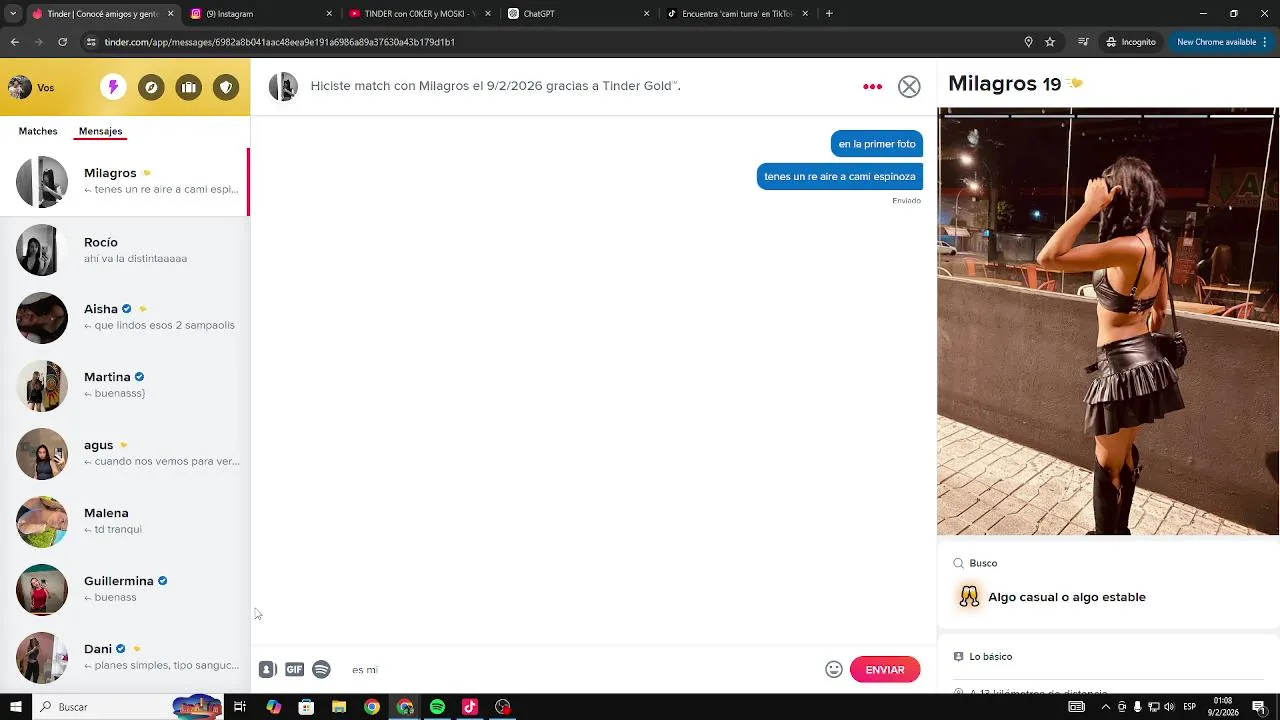Open the taskbar clock and date
This screenshot has width=1280, height=720.
coord(1223,707)
